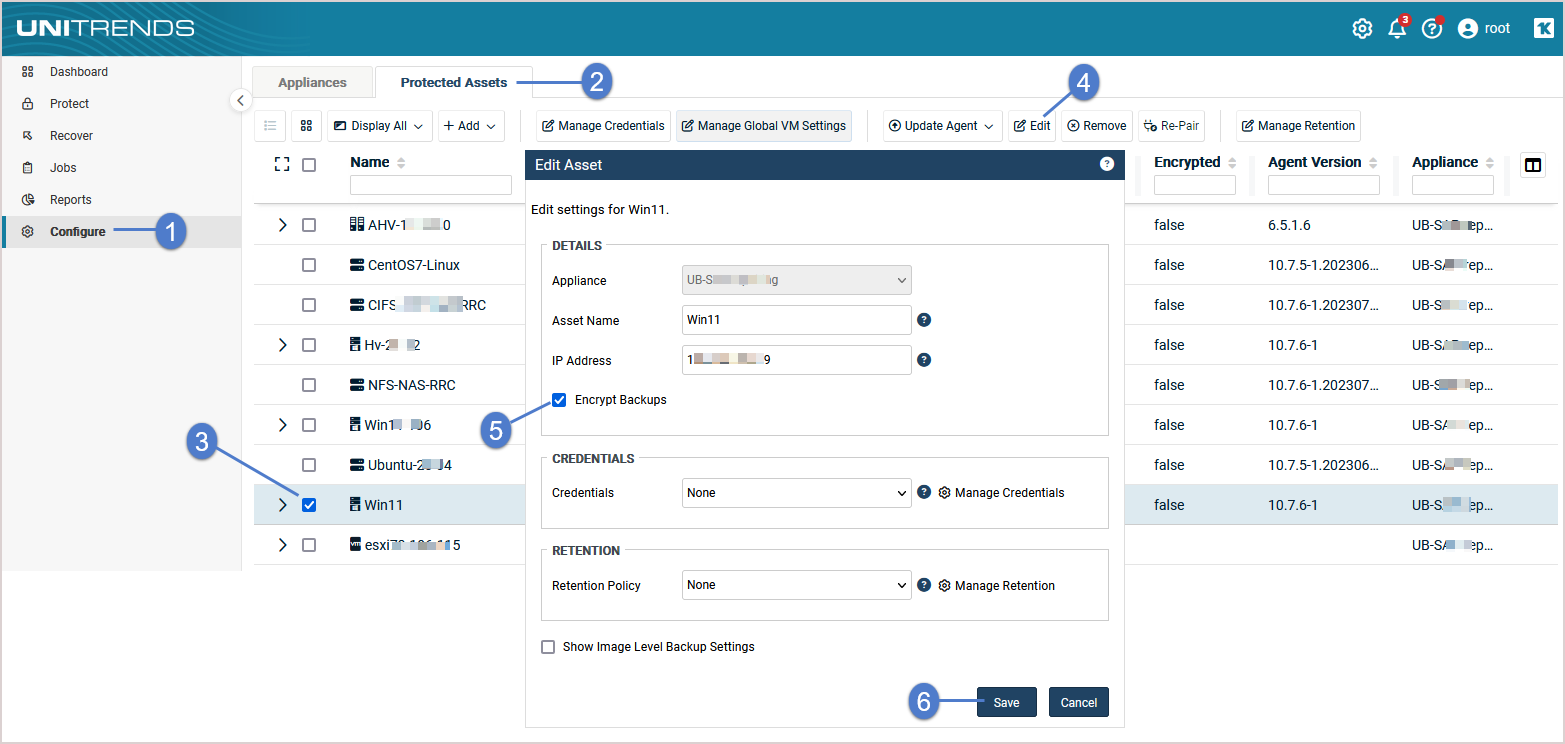Click Manage Credentials toolbar button
1565x744 pixels.
coord(603,126)
